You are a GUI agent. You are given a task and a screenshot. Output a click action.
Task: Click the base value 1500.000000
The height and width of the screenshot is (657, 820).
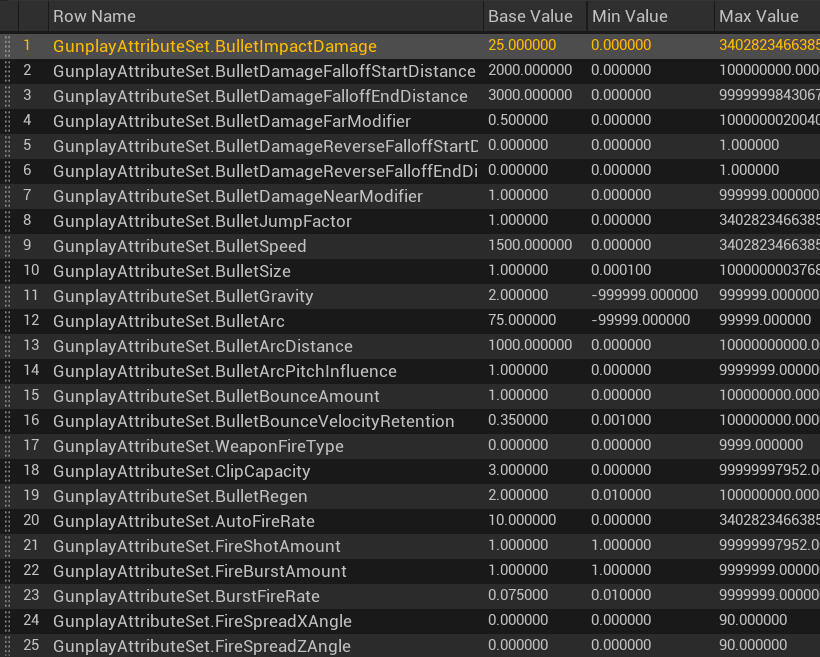530,245
